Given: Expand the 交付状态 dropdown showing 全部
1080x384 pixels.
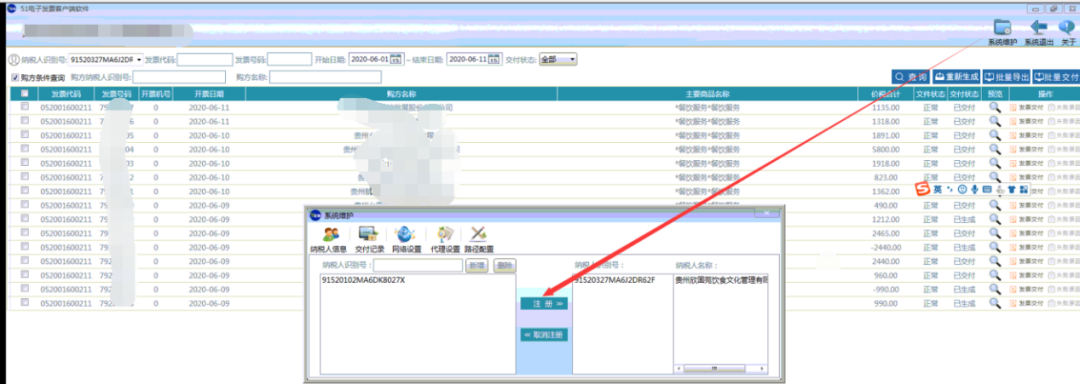Looking at the screenshot, I should pyautogui.click(x=573, y=60).
